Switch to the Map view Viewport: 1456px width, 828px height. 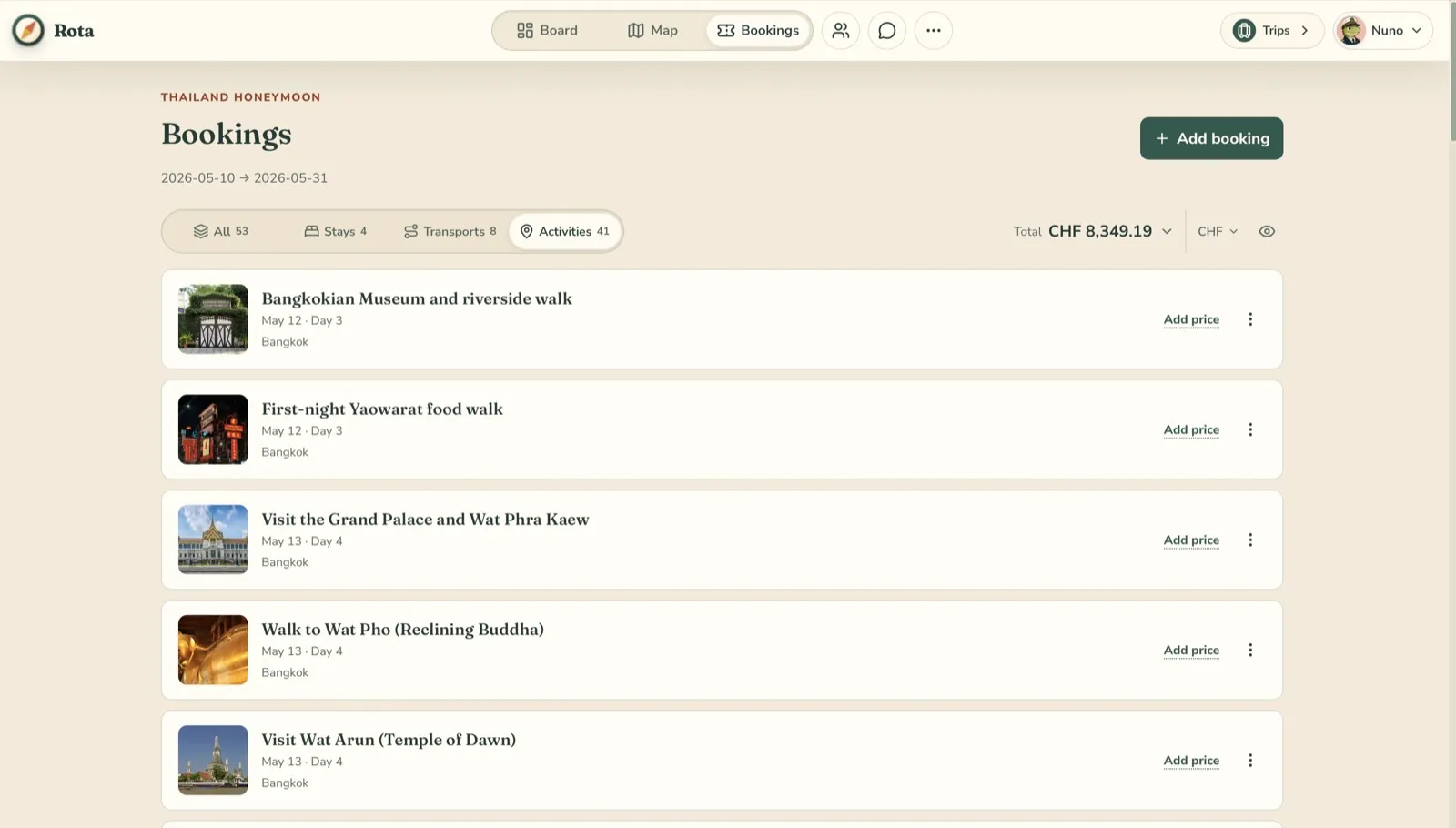coord(652,30)
